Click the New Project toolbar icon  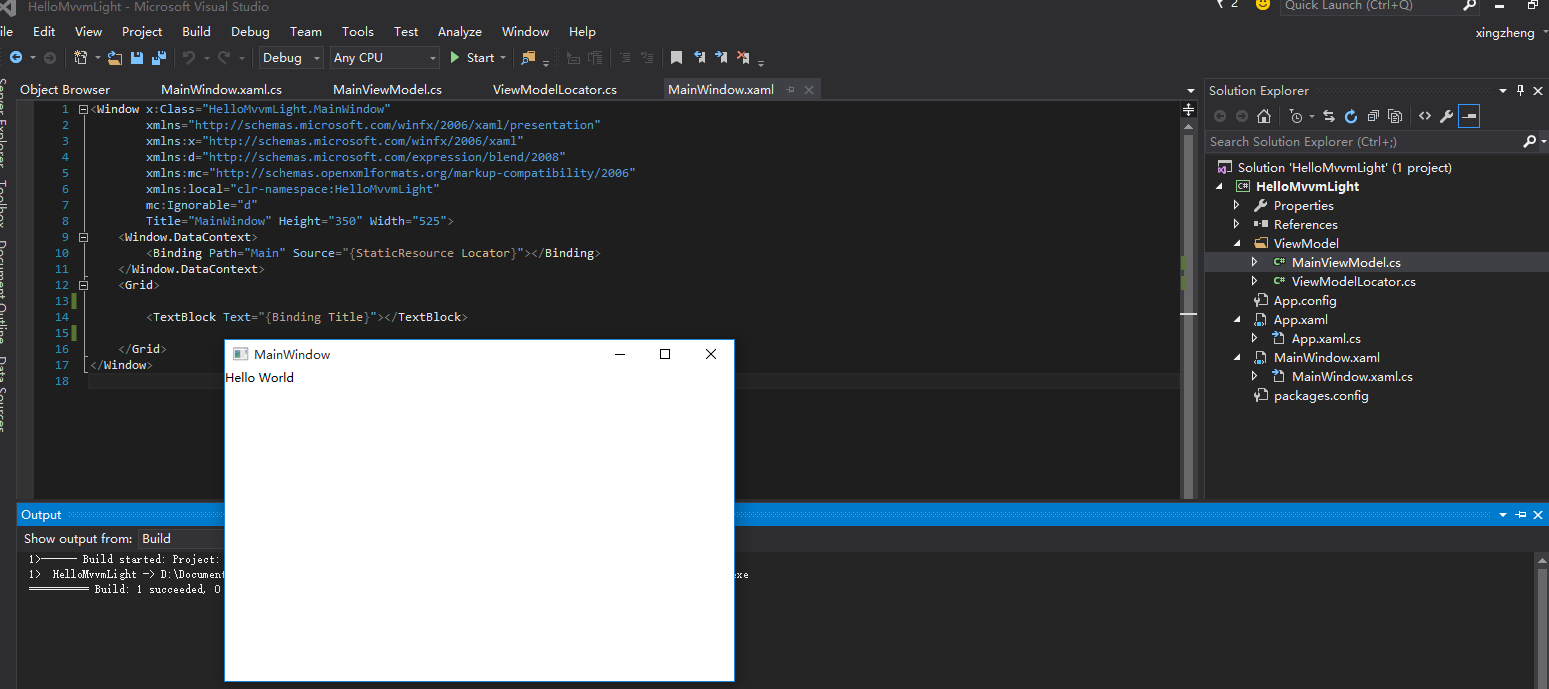click(80, 58)
